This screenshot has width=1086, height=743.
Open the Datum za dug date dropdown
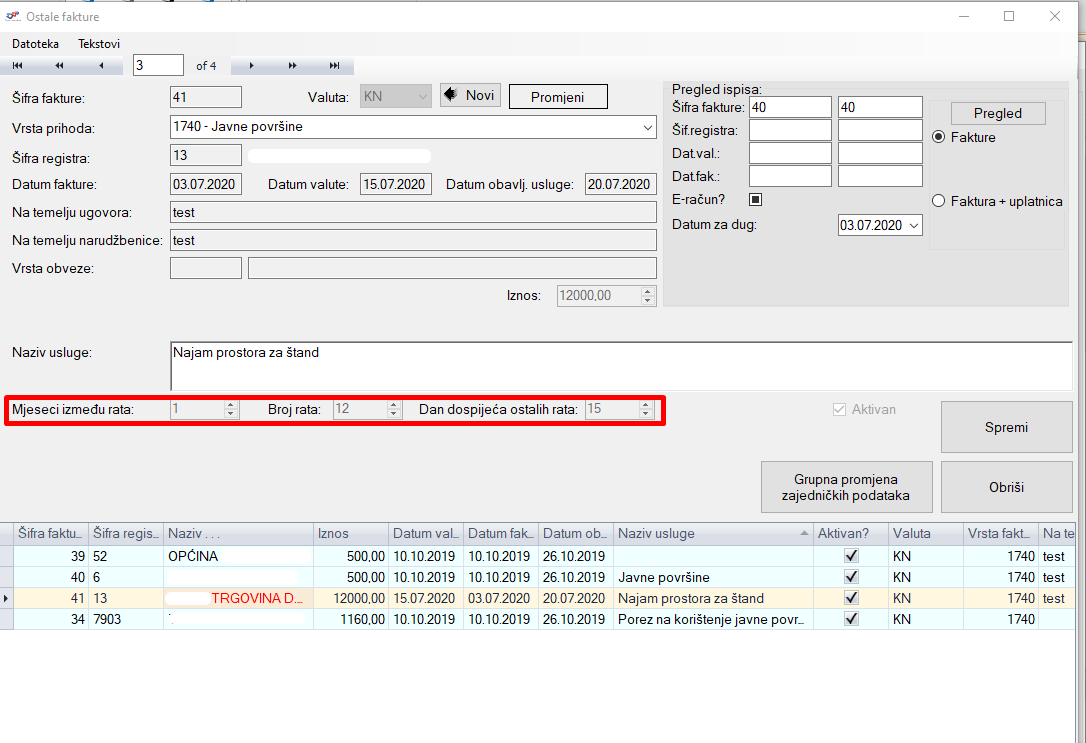(913, 226)
